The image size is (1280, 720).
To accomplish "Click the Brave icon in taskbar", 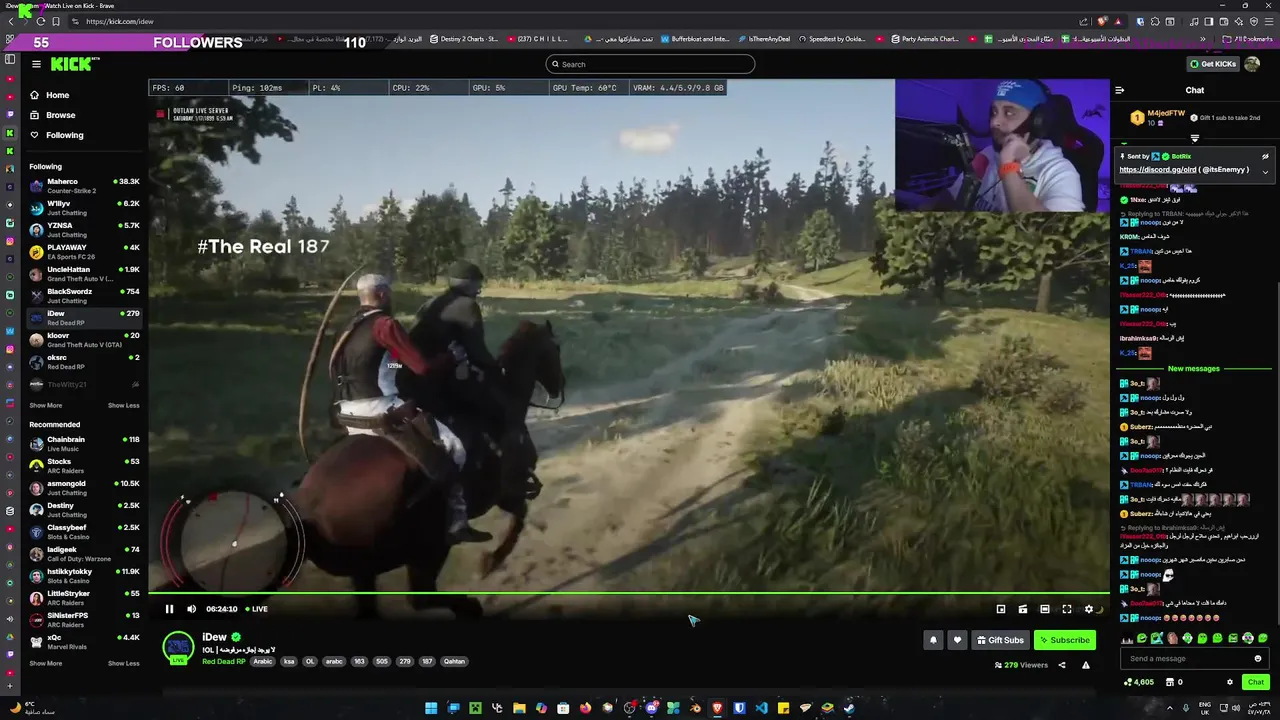I will (x=717, y=708).
